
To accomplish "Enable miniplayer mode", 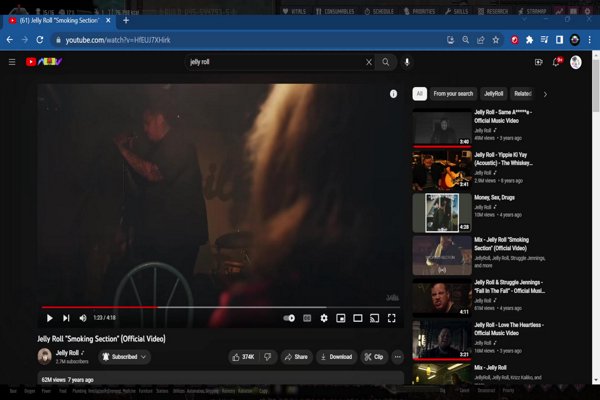I will [341, 318].
